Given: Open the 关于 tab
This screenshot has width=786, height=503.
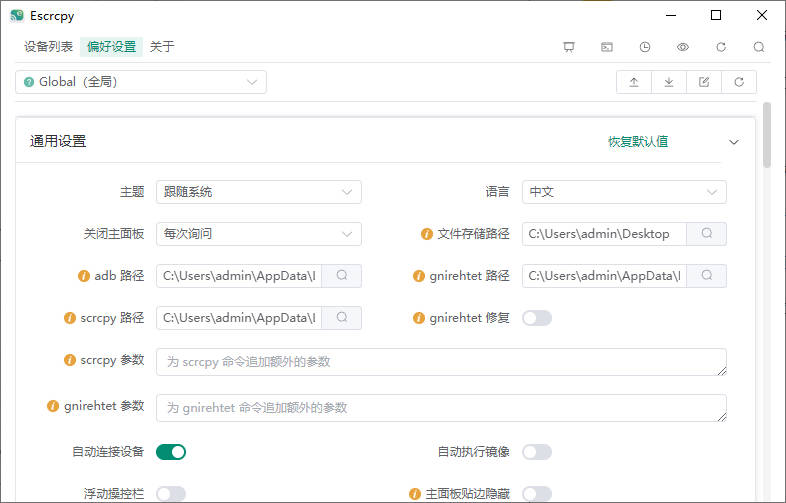Looking at the screenshot, I should tap(162, 47).
